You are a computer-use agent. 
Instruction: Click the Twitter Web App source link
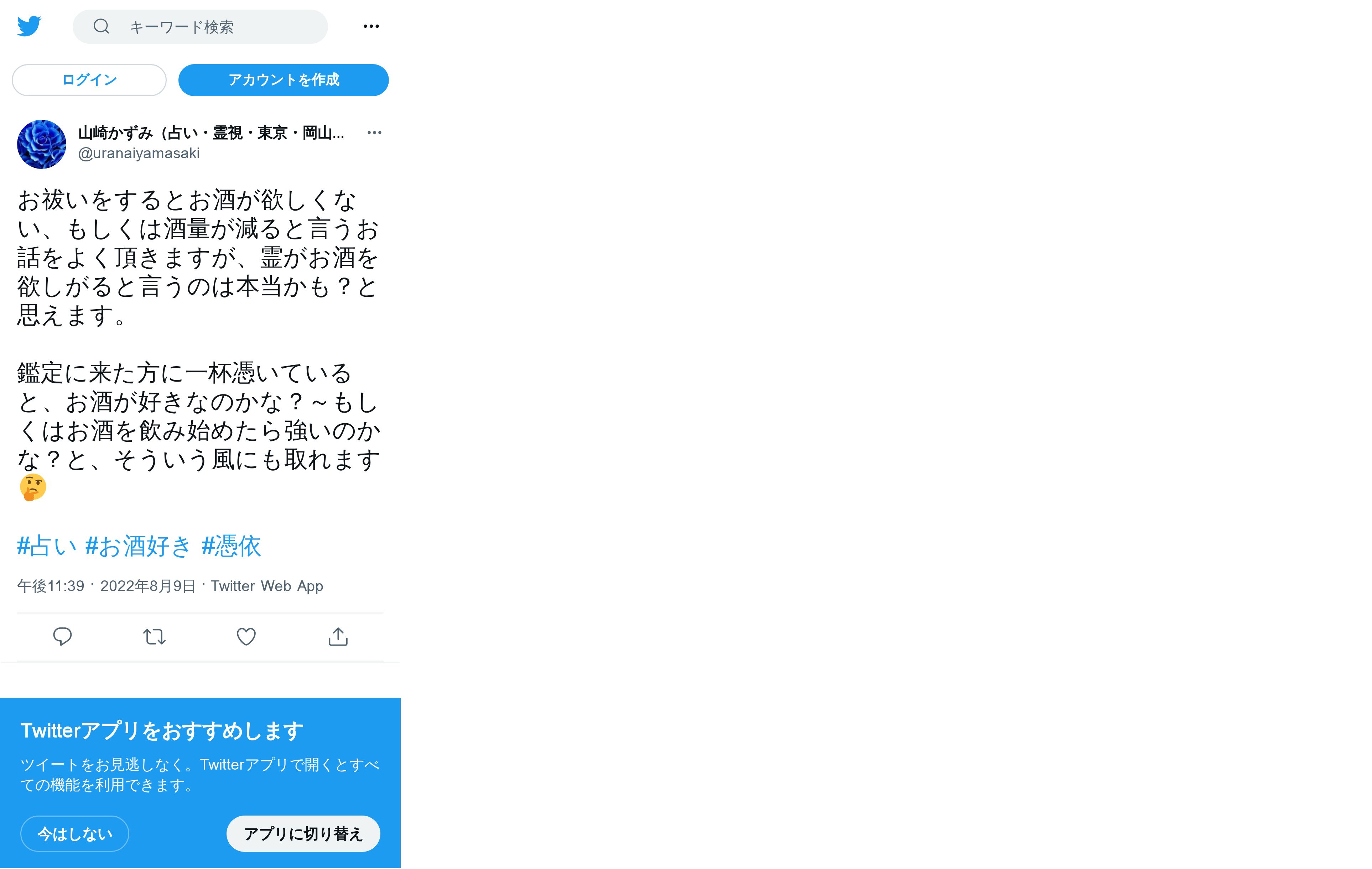coord(267,586)
